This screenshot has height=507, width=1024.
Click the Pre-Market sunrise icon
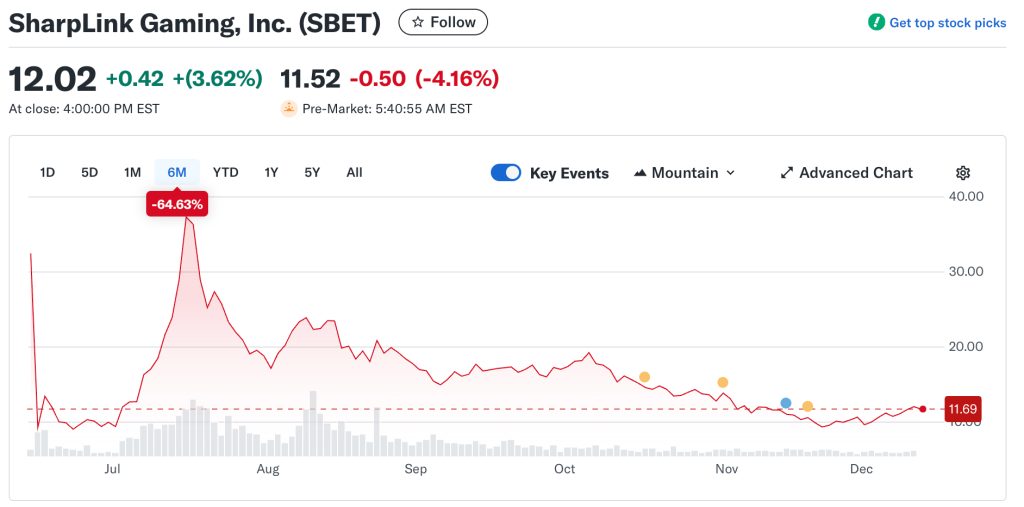pyautogui.click(x=289, y=108)
